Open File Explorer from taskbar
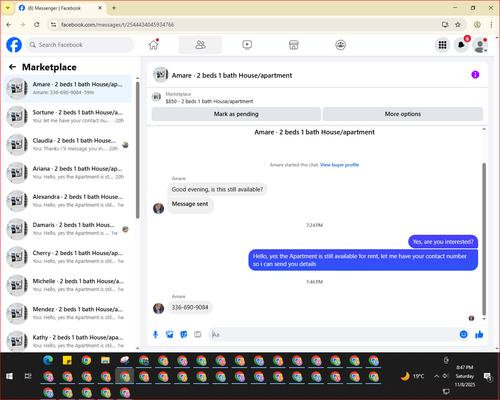Screen dimensions: 500x400 [105, 360]
